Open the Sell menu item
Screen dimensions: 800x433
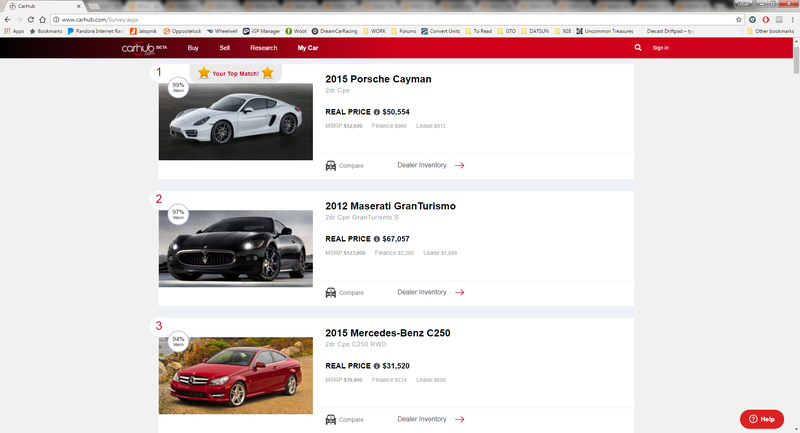(x=224, y=48)
